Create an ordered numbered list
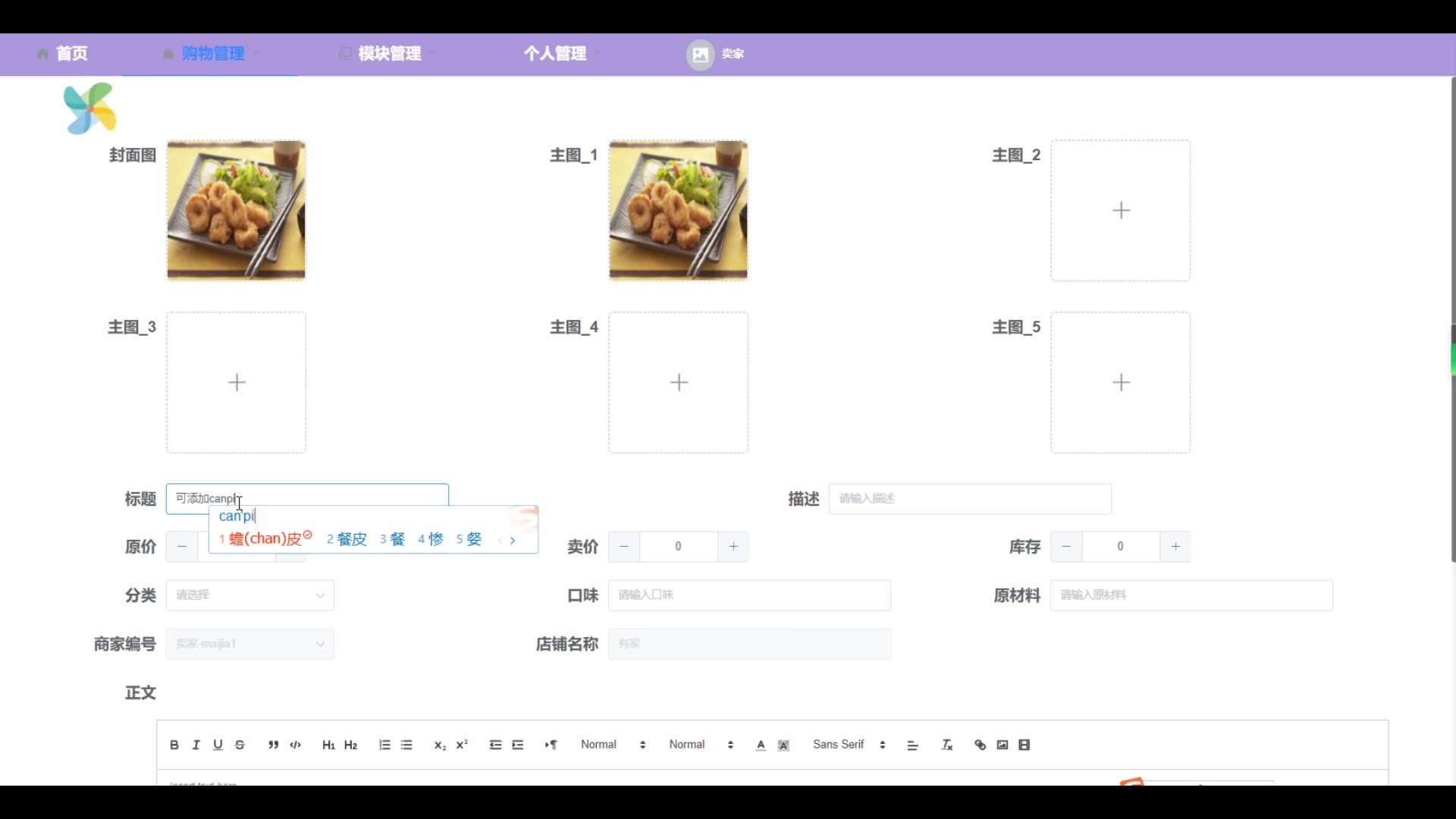The width and height of the screenshot is (1456, 819). click(384, 745)
